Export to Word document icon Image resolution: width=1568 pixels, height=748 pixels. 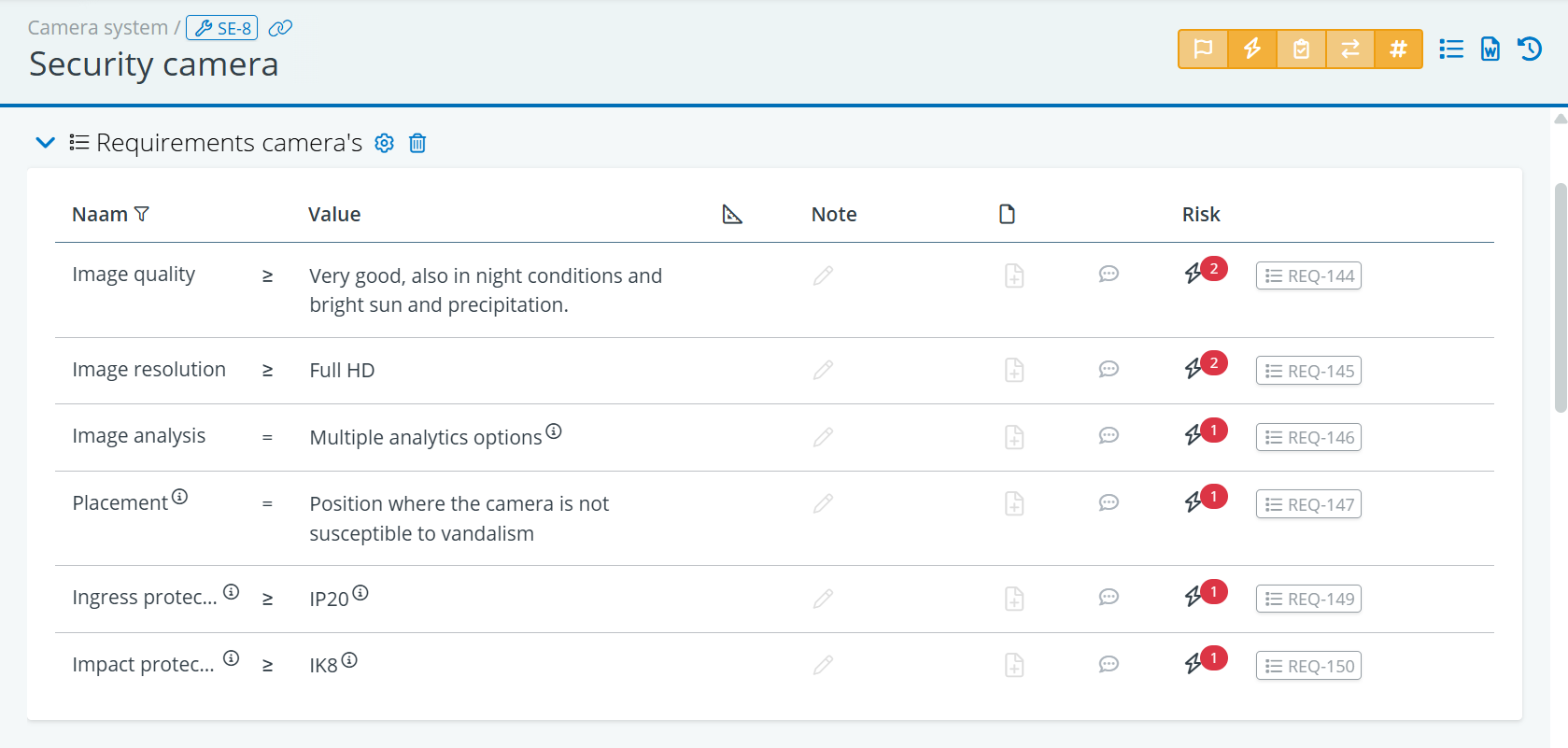tap(1490, 49)
